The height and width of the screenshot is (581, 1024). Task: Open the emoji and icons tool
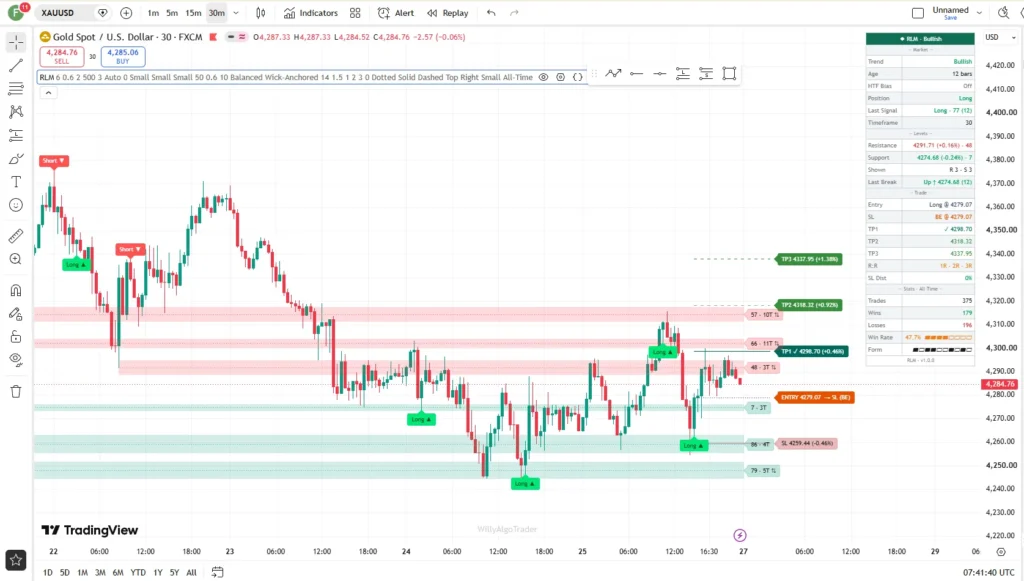(x=16, y=206)
